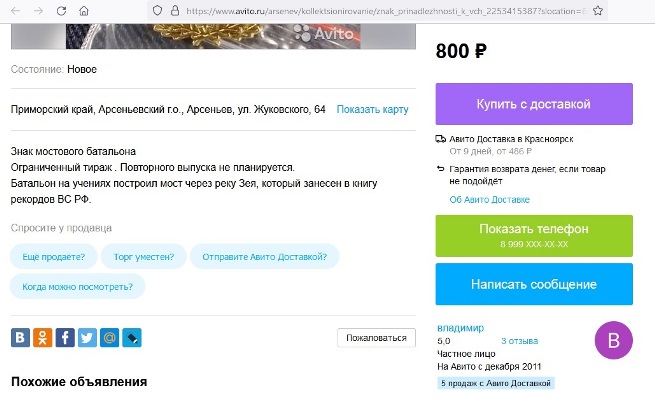655x400 pixels.
Task: Reload the page in the browser
Action: click(x=61, y=10)
